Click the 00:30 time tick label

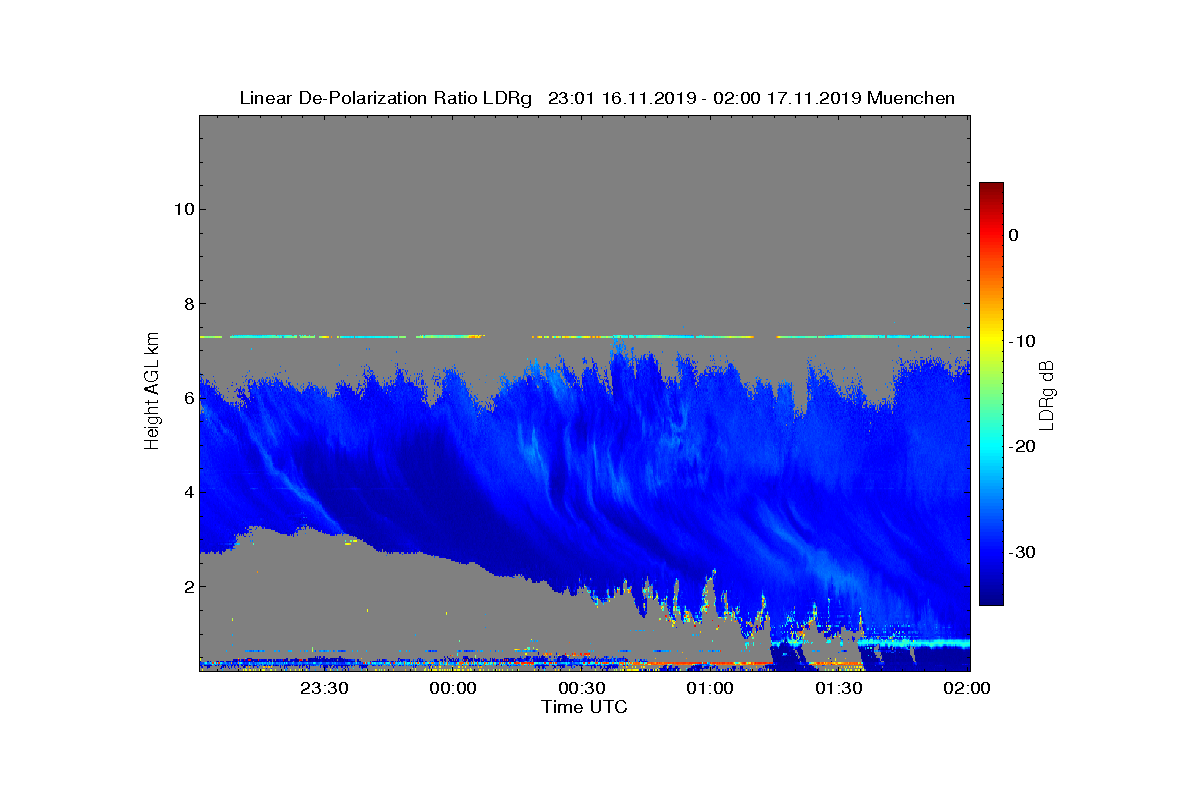582,688
